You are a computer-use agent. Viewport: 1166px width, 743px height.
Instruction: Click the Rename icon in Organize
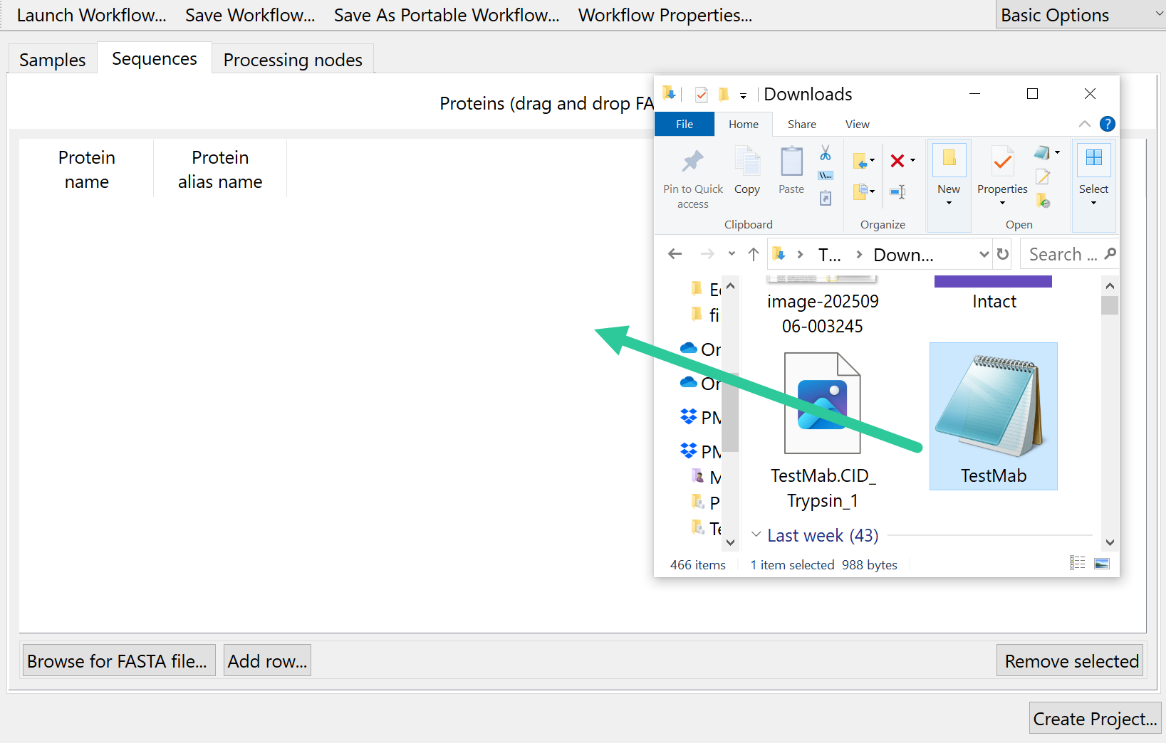coord(898,193)
